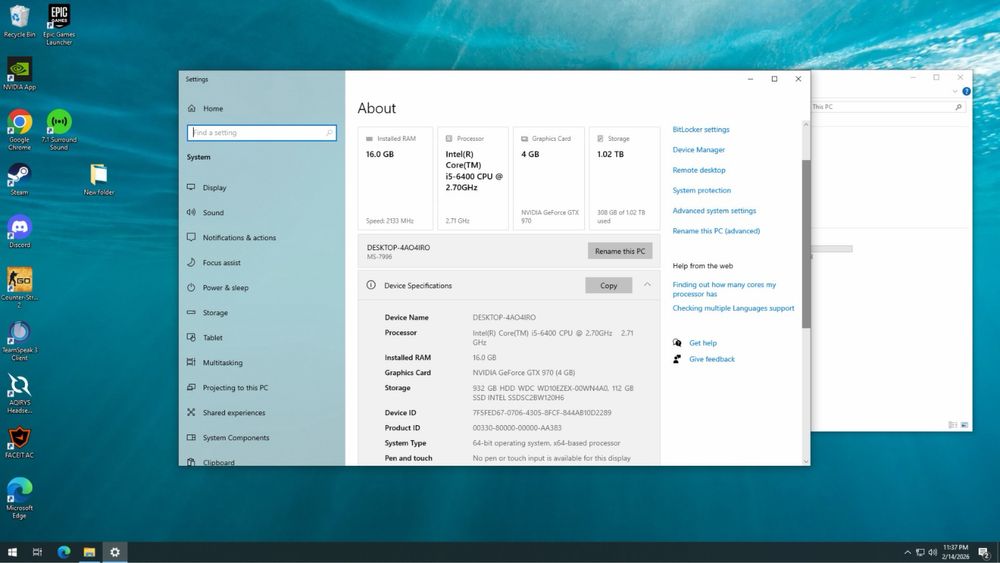Open System protection link

coord(702,190)
